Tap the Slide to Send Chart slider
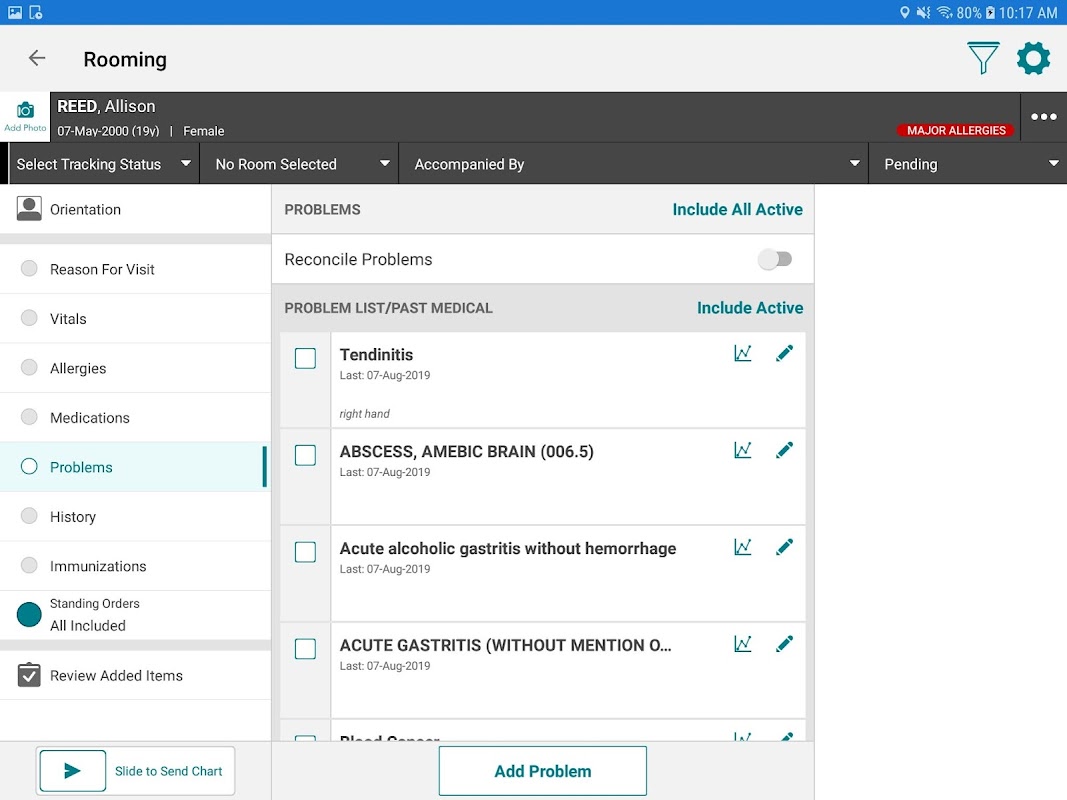Viewport: 1067px width, 800px height. [73, 771]
